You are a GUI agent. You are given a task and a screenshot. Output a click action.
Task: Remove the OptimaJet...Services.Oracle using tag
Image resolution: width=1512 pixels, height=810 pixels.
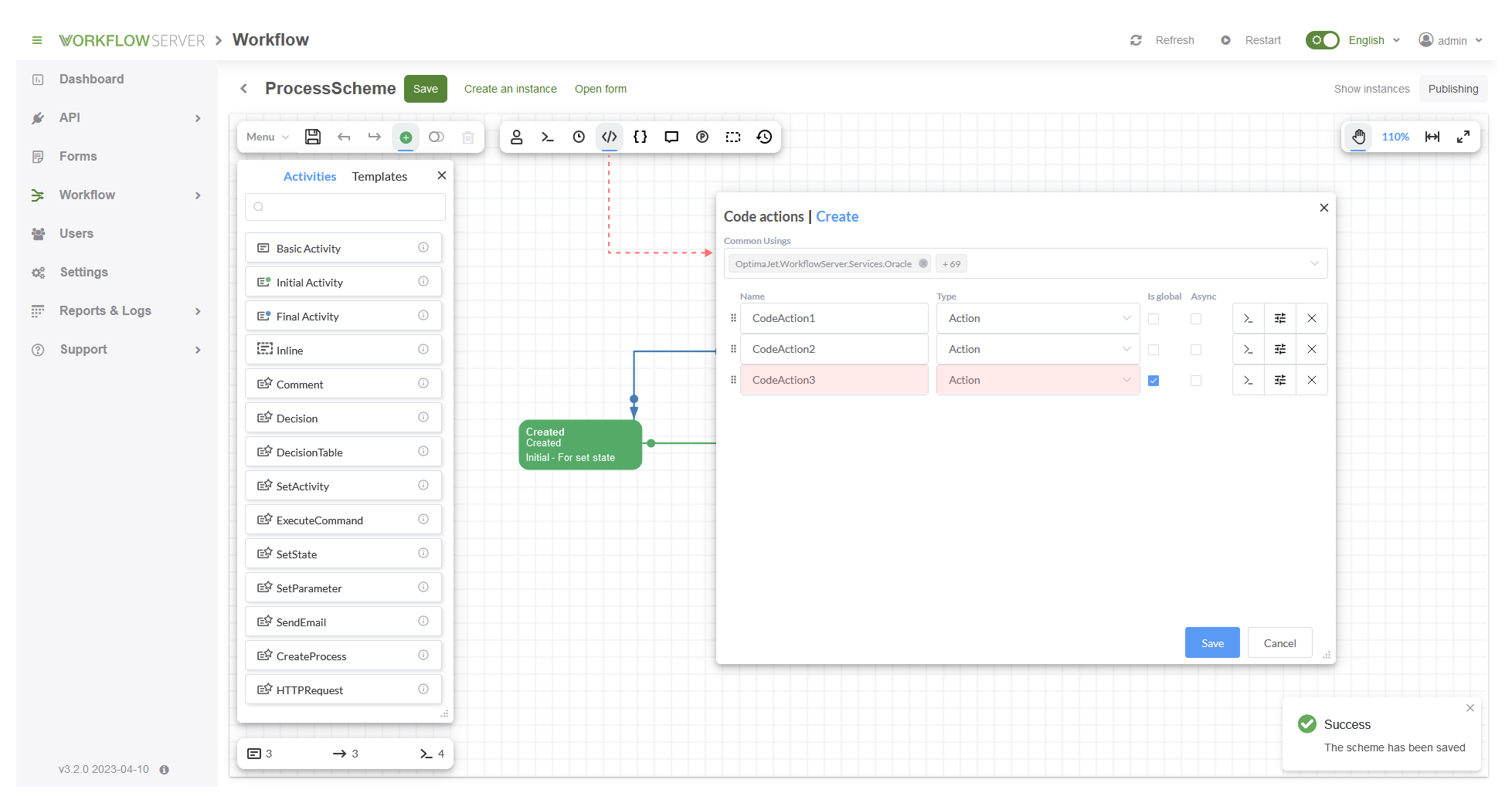click(x=922, y=263)
